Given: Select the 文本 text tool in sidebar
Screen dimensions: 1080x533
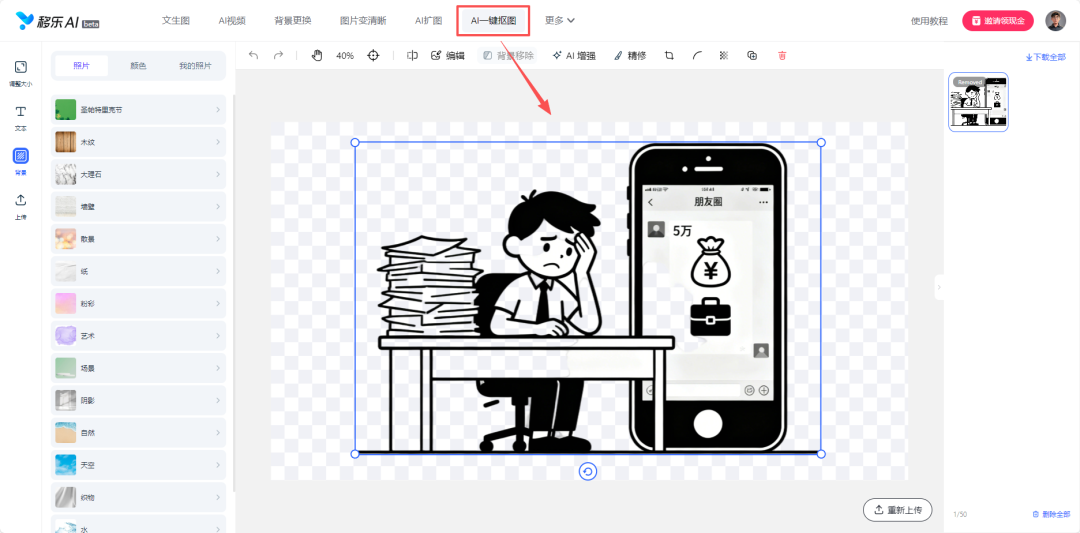Looking at the screenshot, I should [20, 116].
